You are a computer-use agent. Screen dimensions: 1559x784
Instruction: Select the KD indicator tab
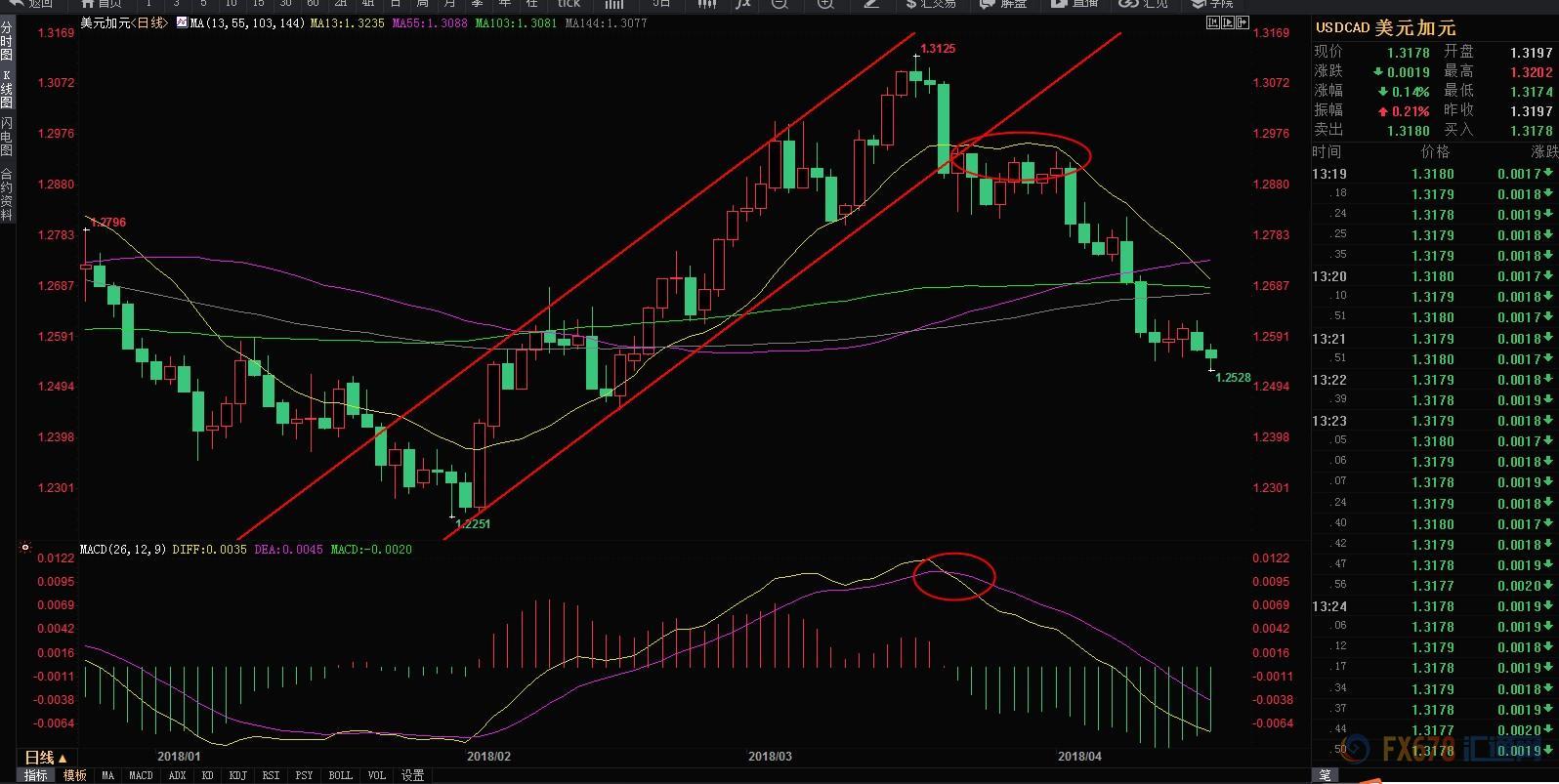(x=207, y=775)
